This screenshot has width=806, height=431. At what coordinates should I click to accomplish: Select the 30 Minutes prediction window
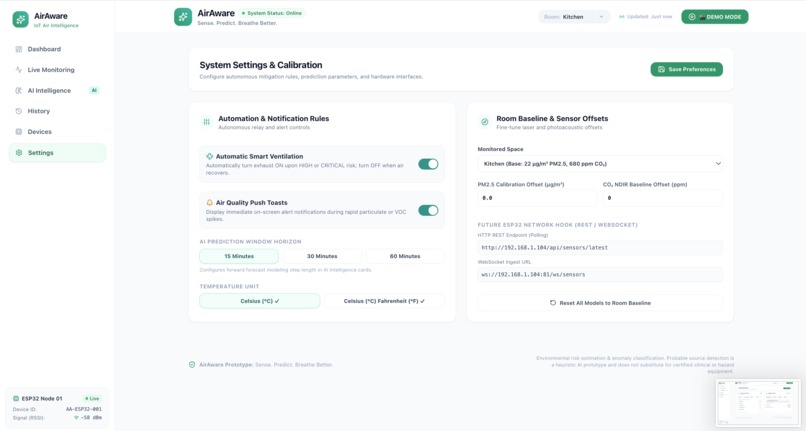(x=322, y=256)
